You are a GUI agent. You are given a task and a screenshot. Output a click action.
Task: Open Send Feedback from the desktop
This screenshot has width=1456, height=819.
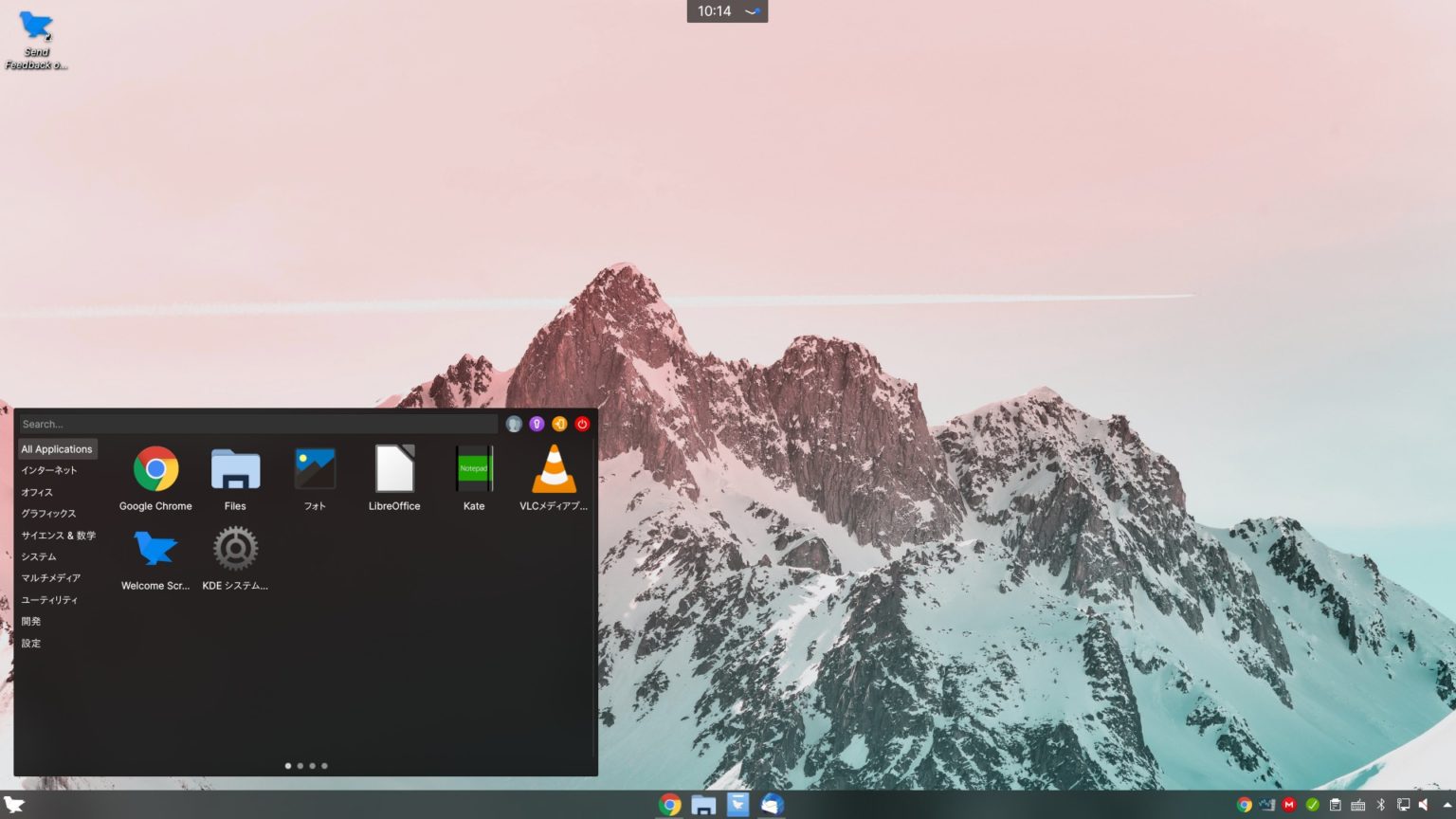pyautogui.click(x=36, y=28)
